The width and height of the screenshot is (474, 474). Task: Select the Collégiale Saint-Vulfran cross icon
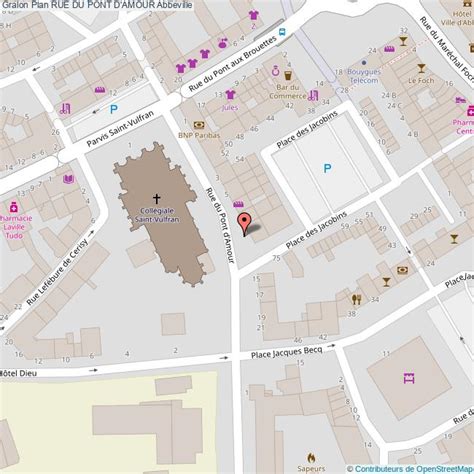click(x=157, y=199)
